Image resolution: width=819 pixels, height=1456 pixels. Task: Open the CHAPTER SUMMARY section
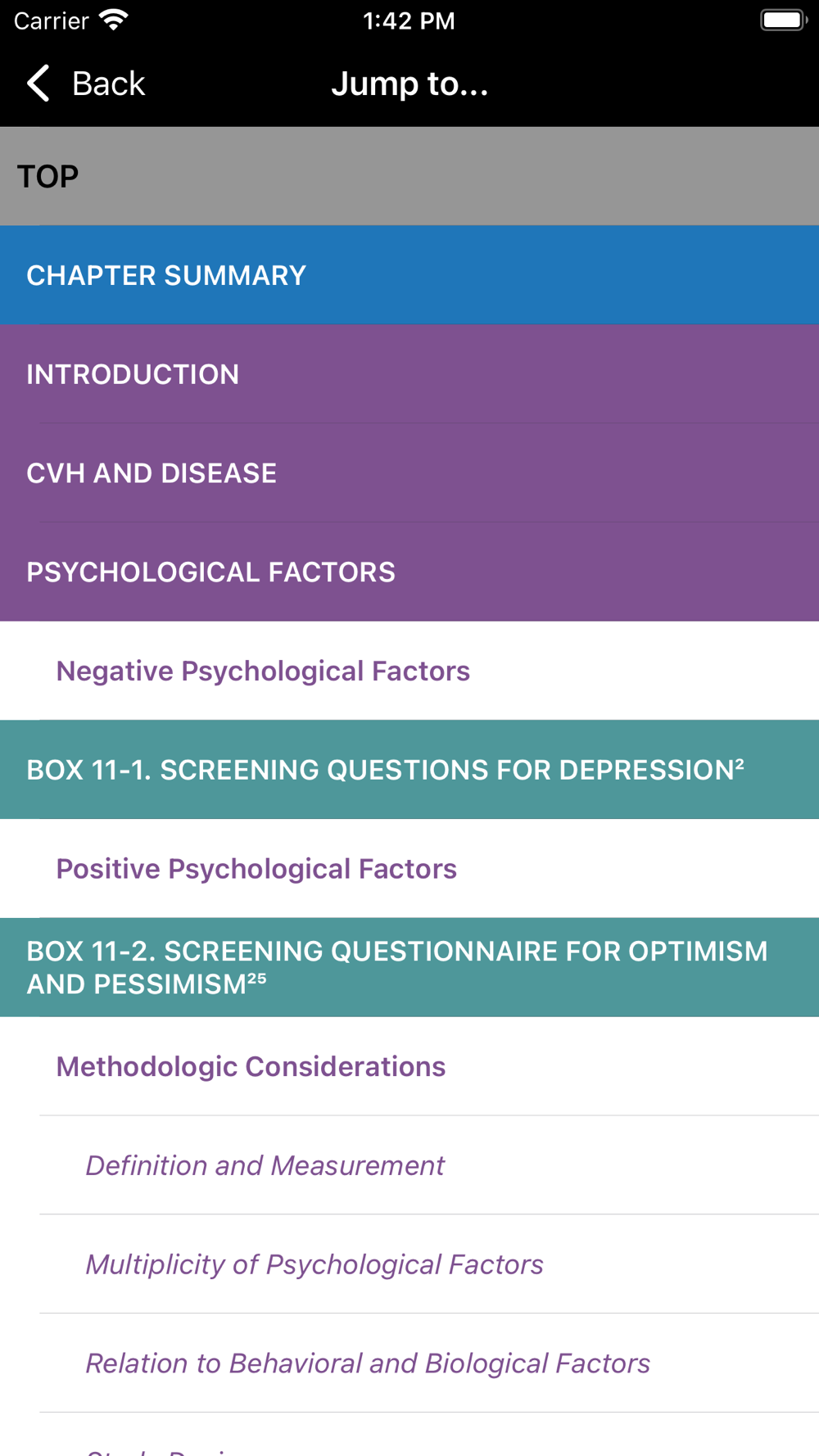click(409, 275)
